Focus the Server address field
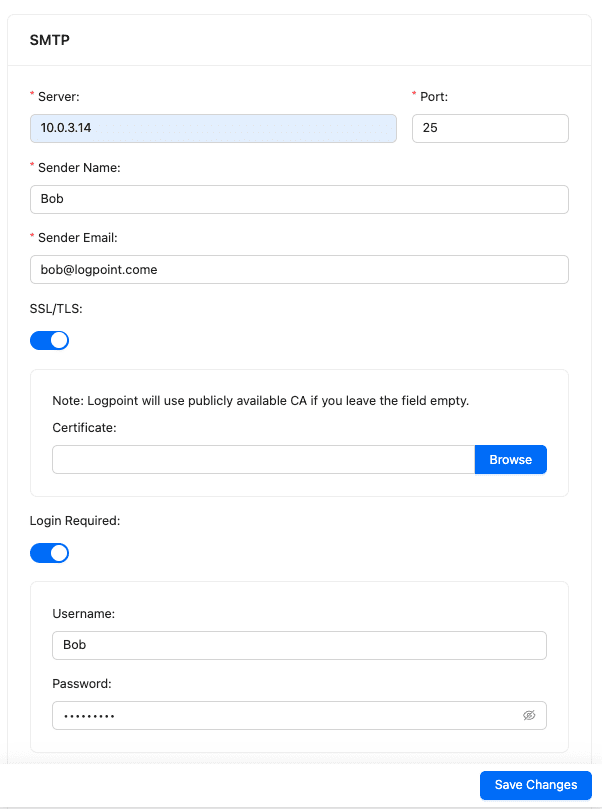 pos(213,128)
